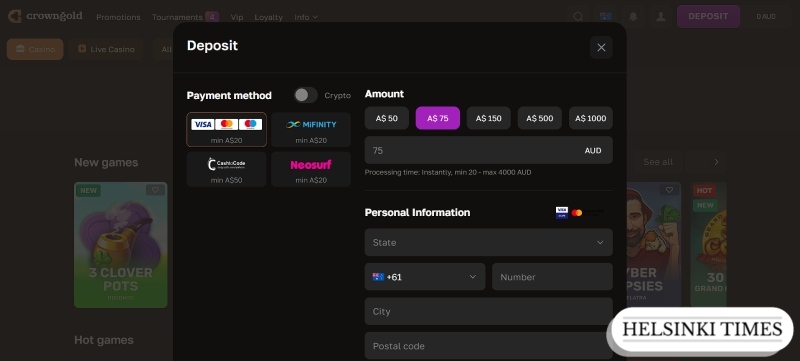The image size is (800, 361).
Task: Open the 3 Clover Pots game thumbnail
Action: click(121, 245)
